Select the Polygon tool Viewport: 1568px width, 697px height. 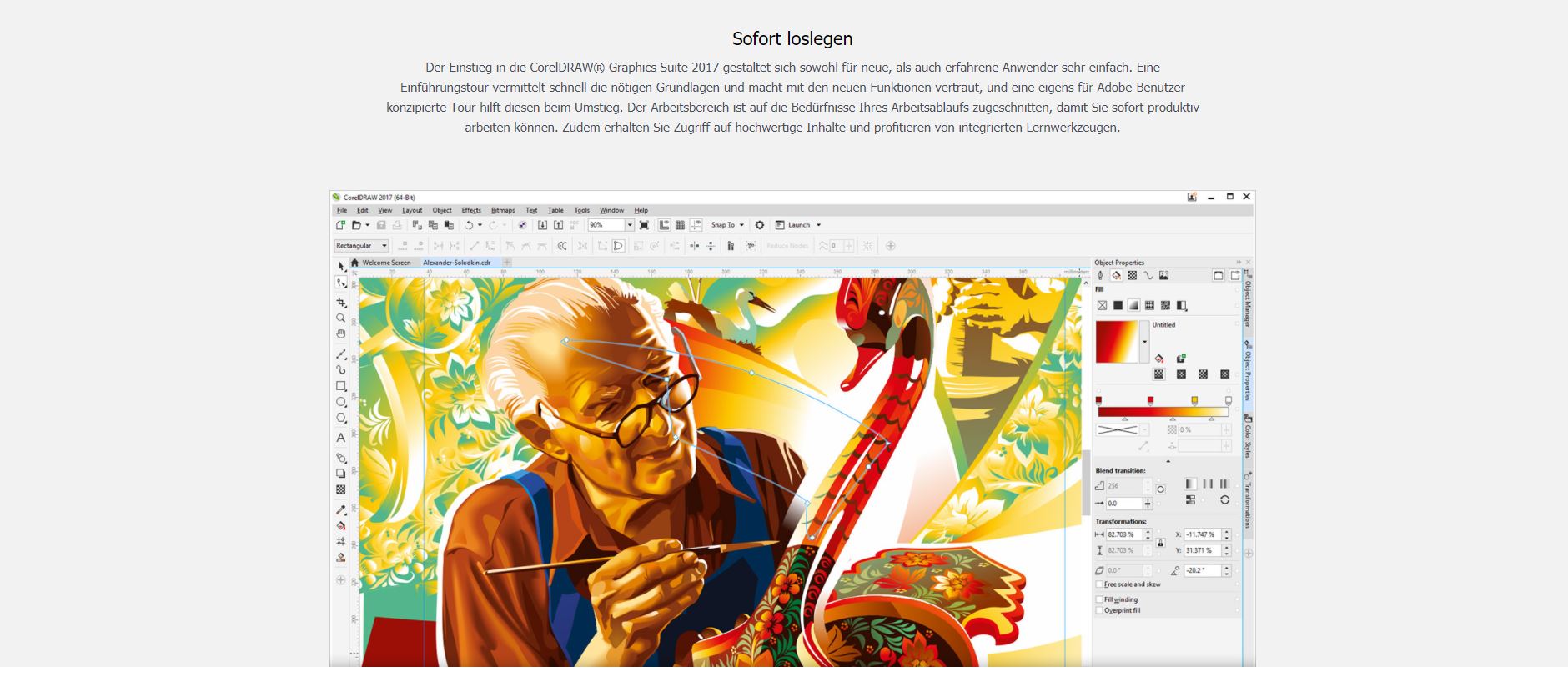click(x=341, y=418)
